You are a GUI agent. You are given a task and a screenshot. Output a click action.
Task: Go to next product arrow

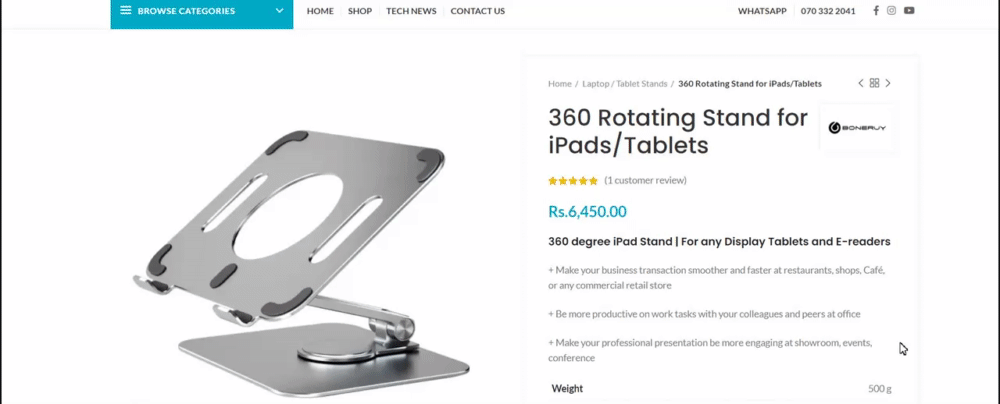click(888, 83)
